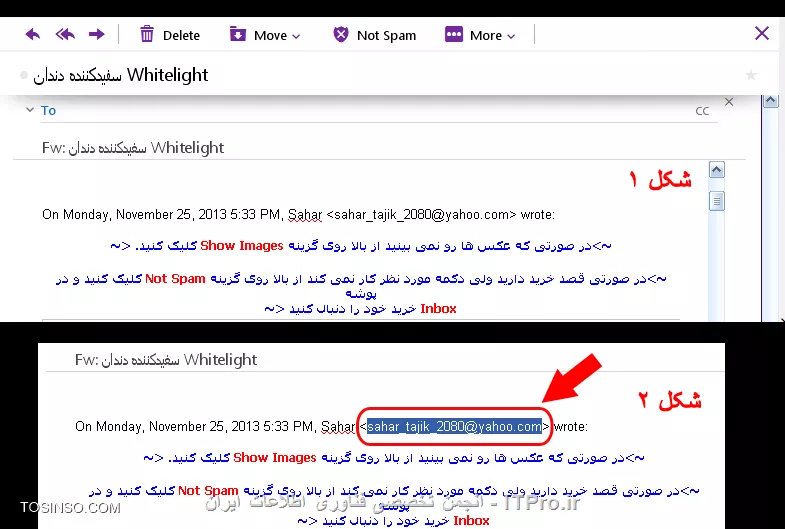785x529 pixels.
Task: Close the compose pane small X
Action: (x=729, y=102)
